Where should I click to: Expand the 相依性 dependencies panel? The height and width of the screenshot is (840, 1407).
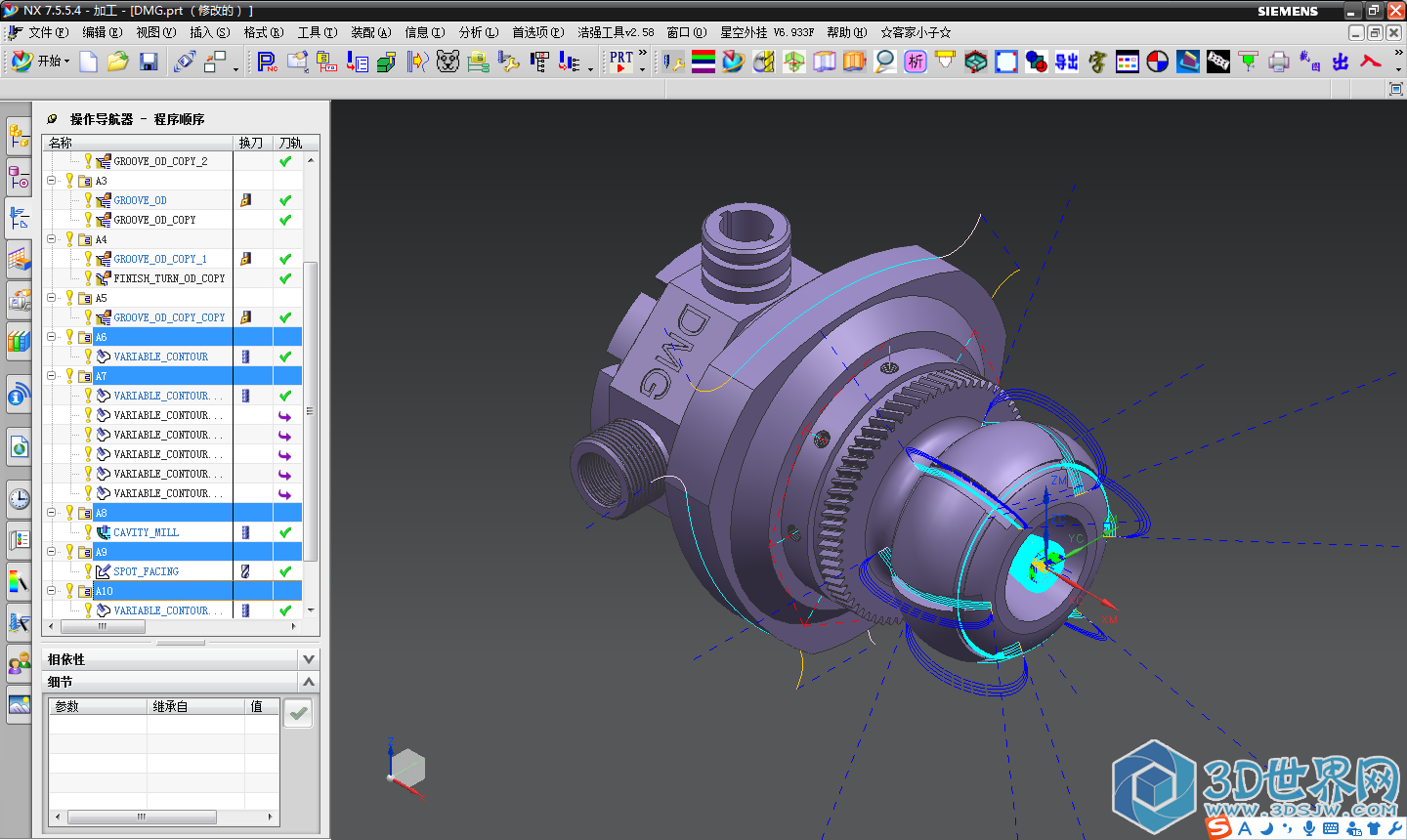pyautogui.click(x=309, y=659)
